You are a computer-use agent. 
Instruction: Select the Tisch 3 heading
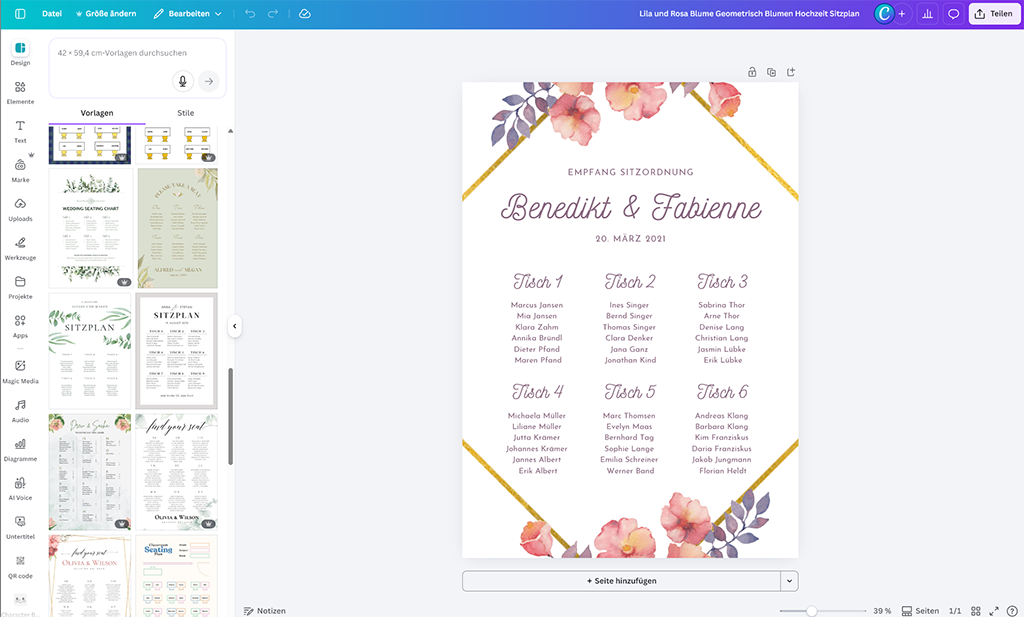coord(722,281)
